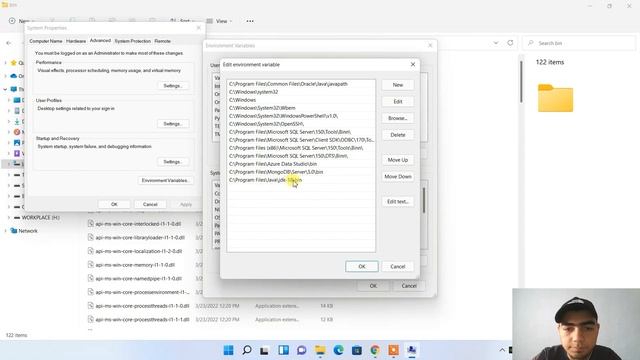The height and width of the screenshot is (360, 640).
Task: Select the WORKPLACE (H:) drive
Action: tap(40, 218)
